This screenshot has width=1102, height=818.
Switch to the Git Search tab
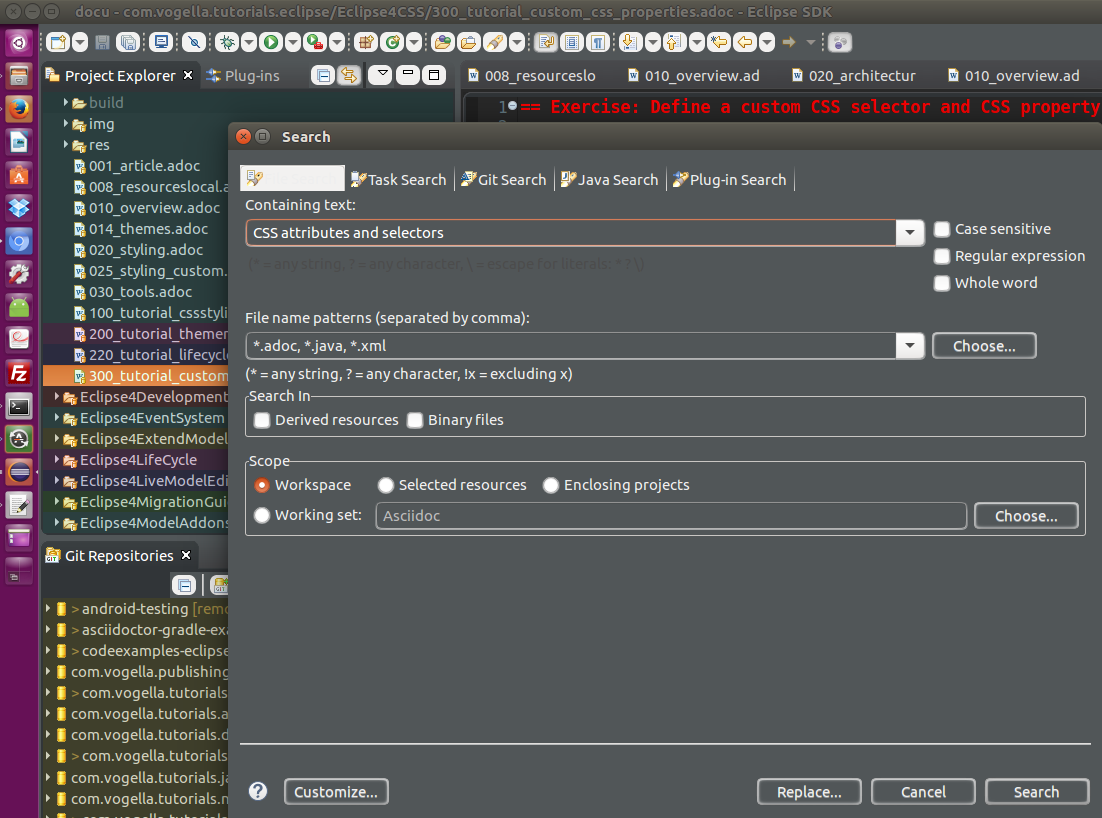click(503, 180)
